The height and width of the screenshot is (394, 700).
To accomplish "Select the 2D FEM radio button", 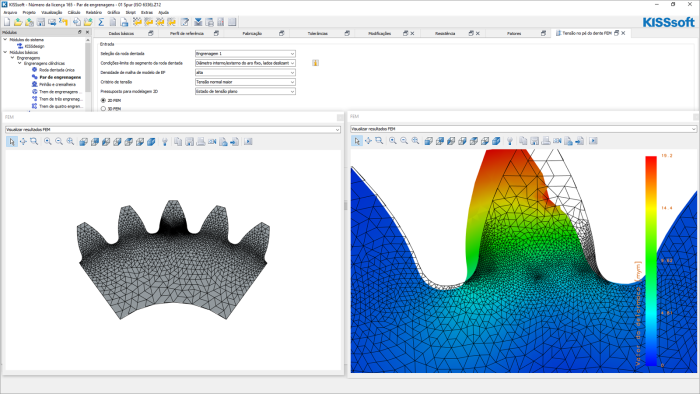I will click(x=104, y=100).
